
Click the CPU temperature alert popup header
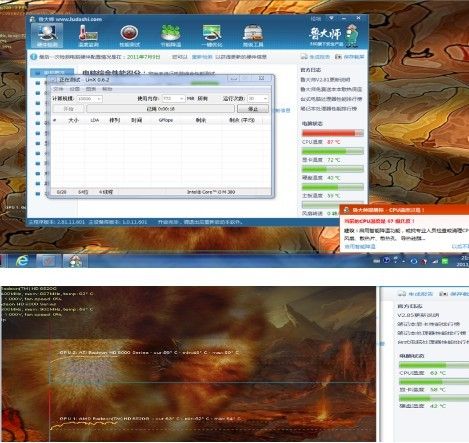coord(404,210)
